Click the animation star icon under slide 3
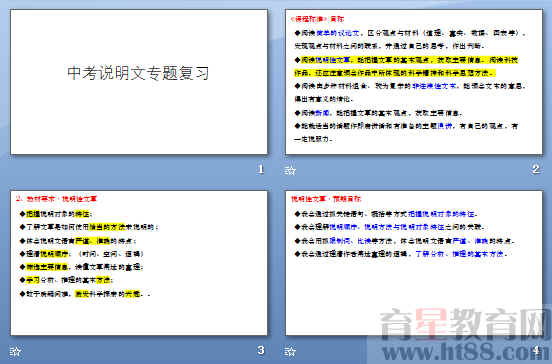This screenshot has height=364, width=552. pos(15,351)
